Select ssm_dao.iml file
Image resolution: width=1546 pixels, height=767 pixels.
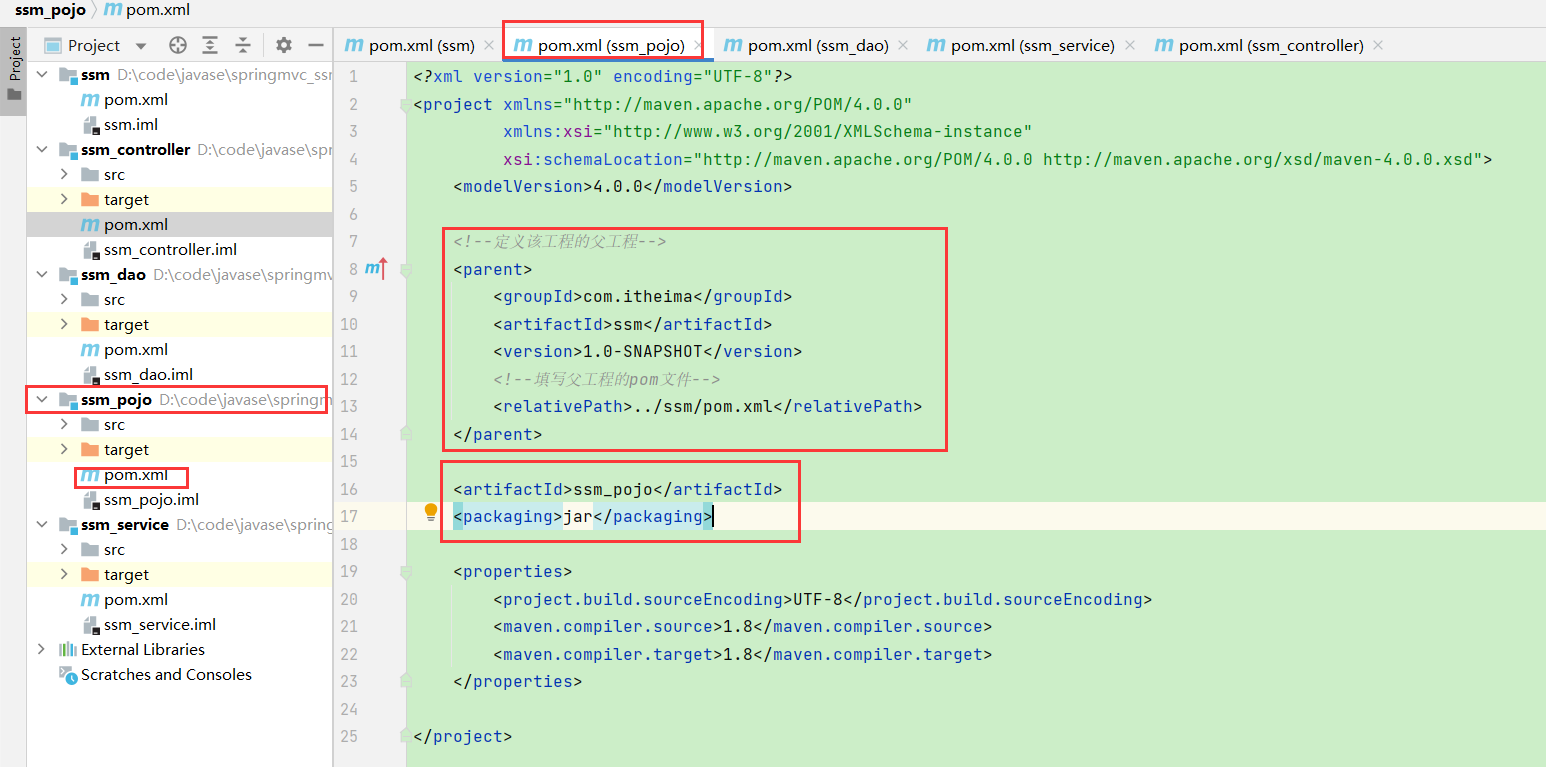tap(148, 375)
